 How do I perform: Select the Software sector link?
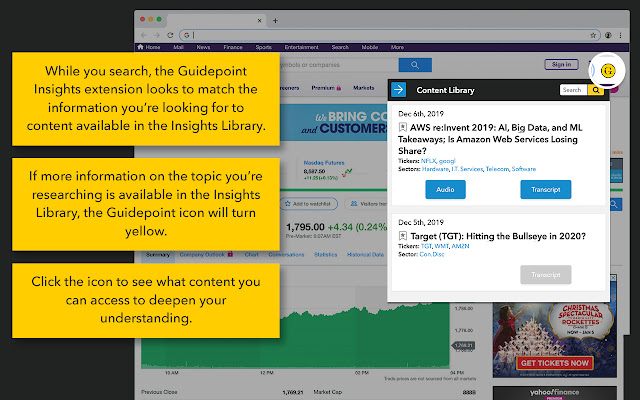(x=524, y=169)
